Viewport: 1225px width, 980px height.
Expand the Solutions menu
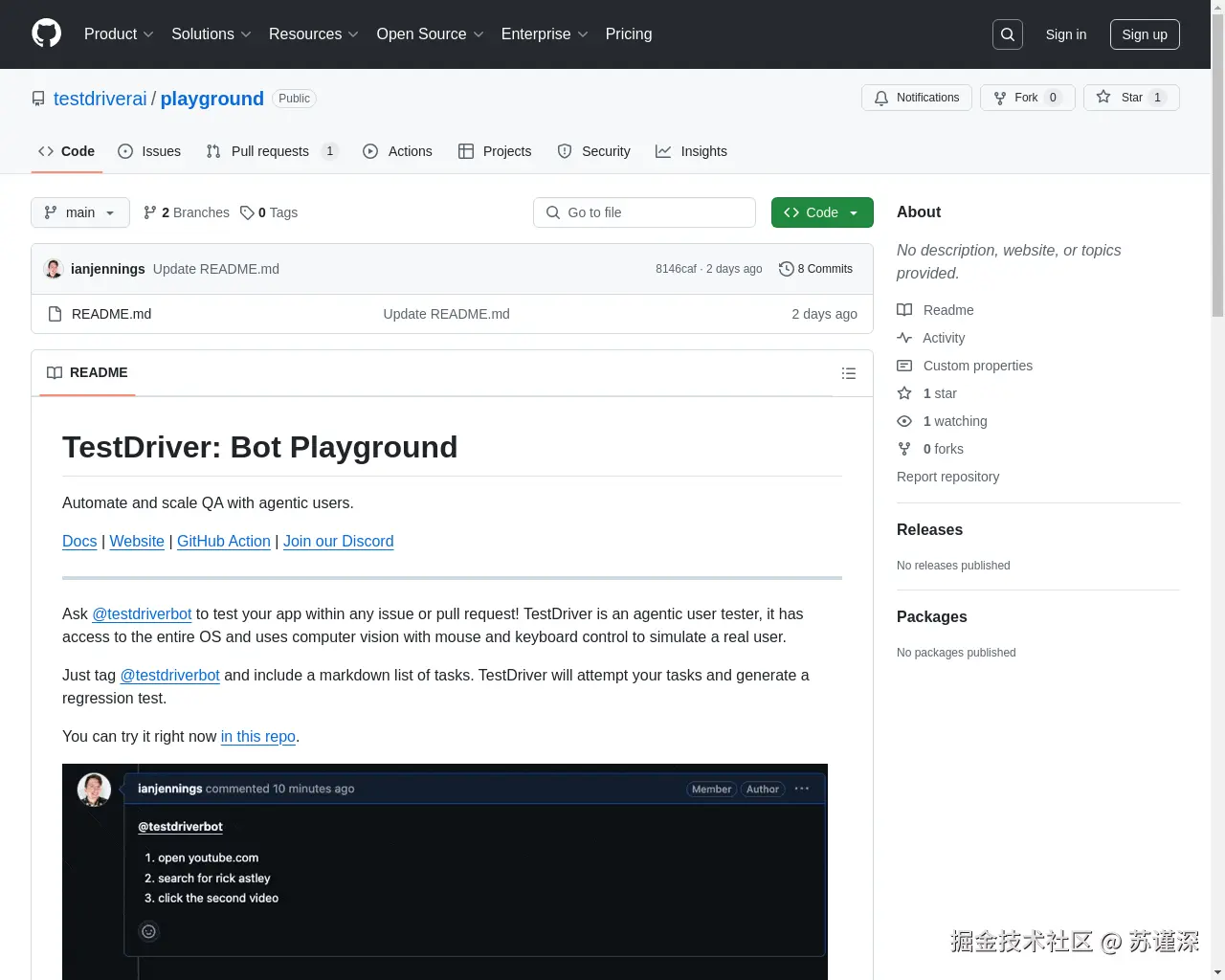(x=212, y=34)
